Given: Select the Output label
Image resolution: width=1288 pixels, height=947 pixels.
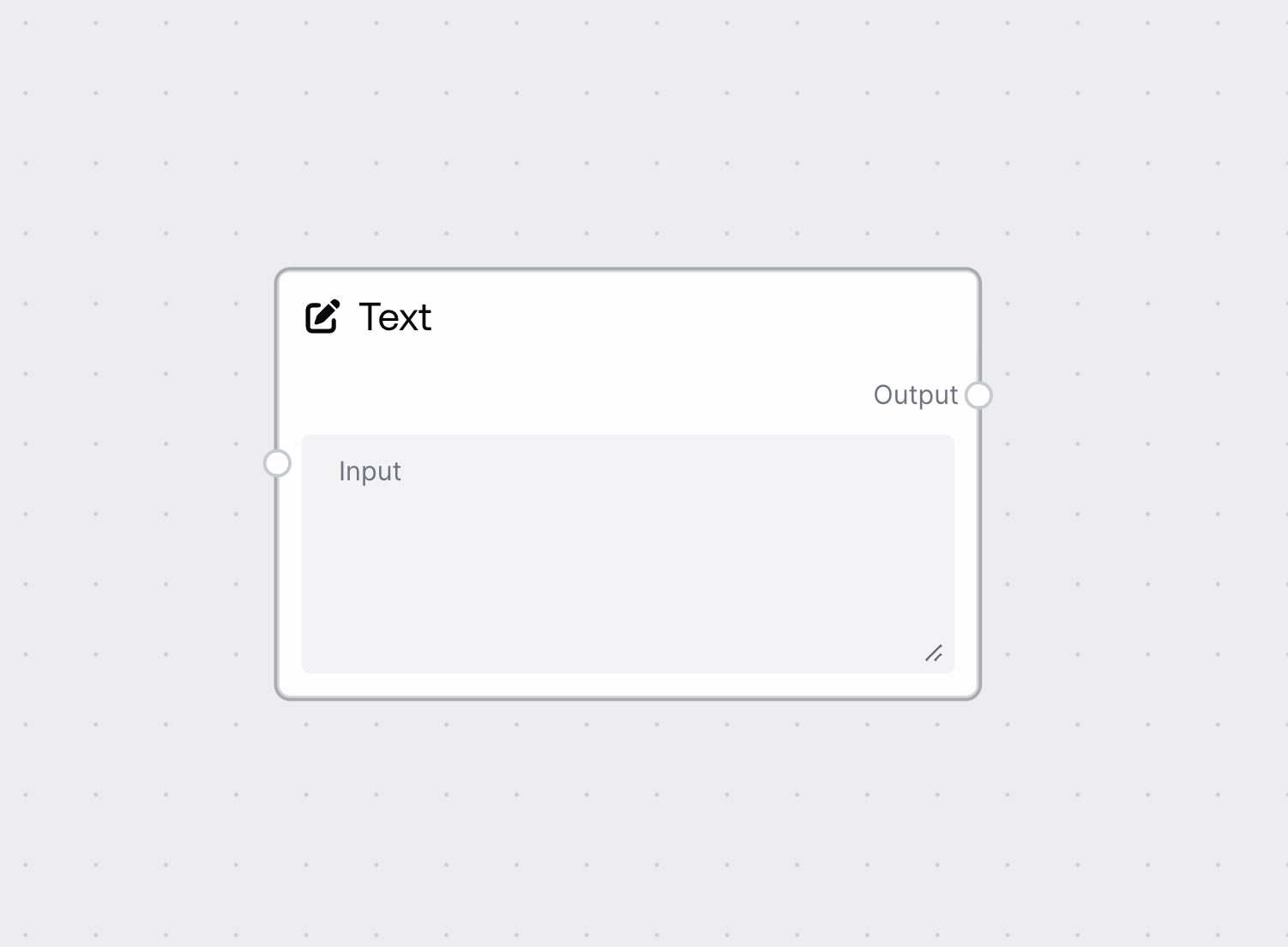Looking at the screenshot, I should (x=915, y=395).
